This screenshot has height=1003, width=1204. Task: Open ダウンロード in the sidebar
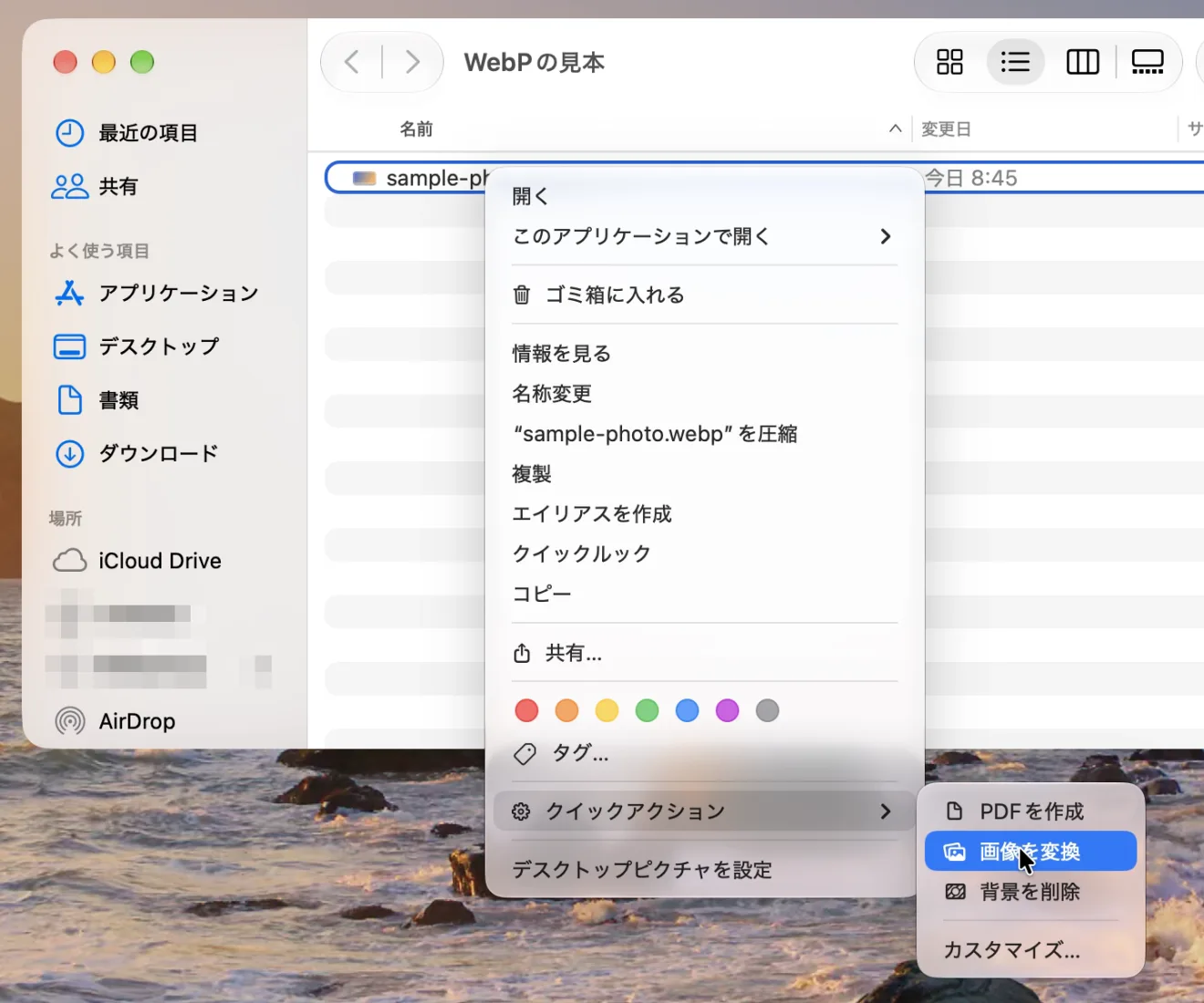(x=137, y=453)
